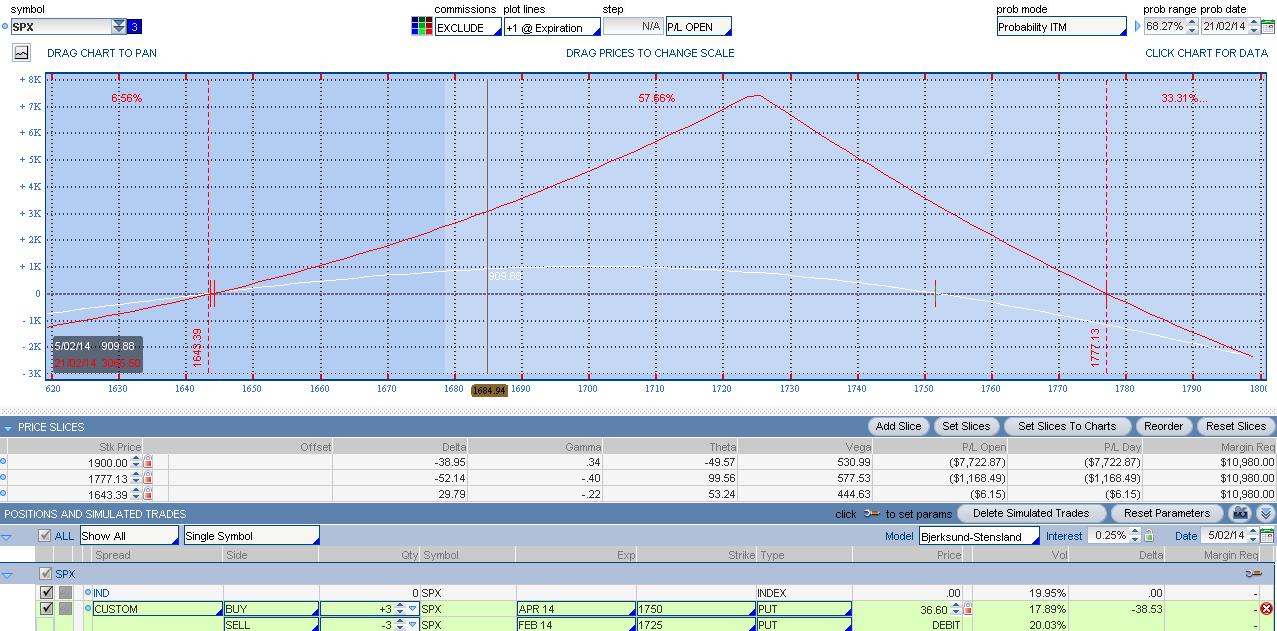Screen dimensions: 1277x631
Task: Open the 'P/L OPEN' dropdown
Action: point(698,27)
